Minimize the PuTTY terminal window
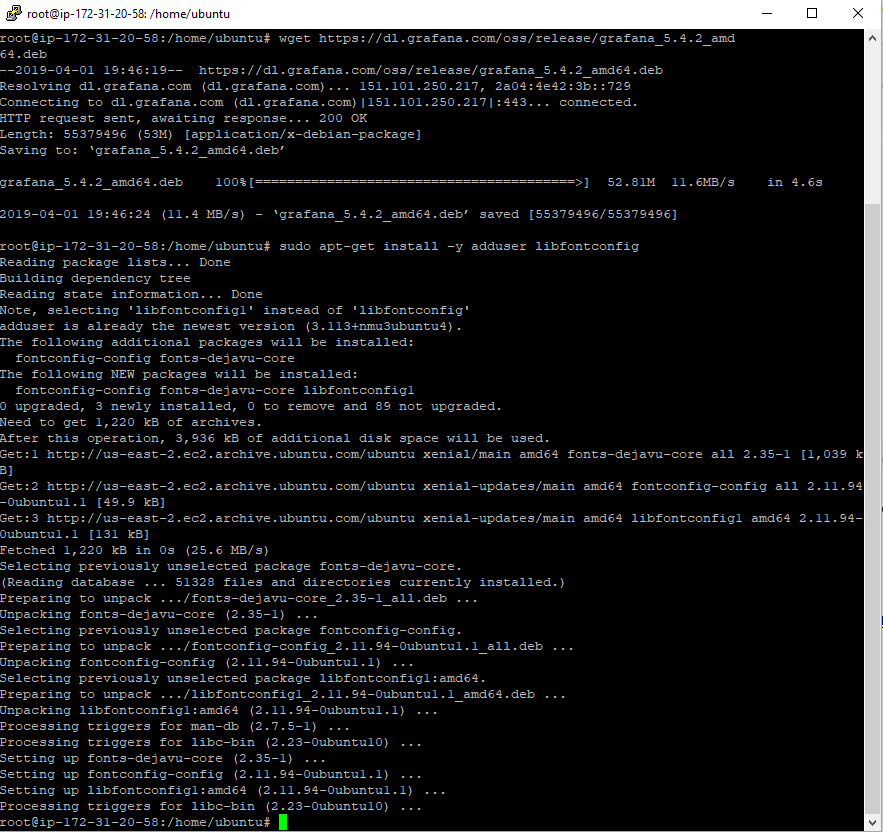 click(766, 13)
